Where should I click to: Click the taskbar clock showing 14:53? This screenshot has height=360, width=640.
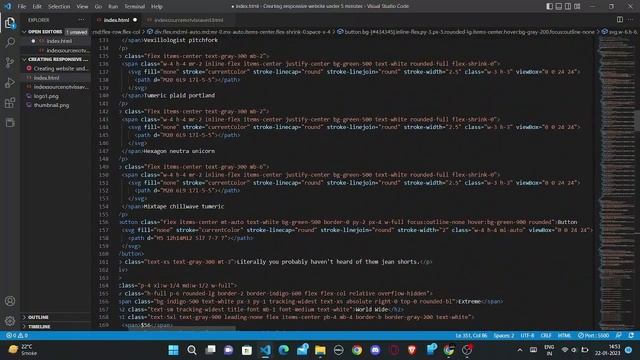pos(607,350)
